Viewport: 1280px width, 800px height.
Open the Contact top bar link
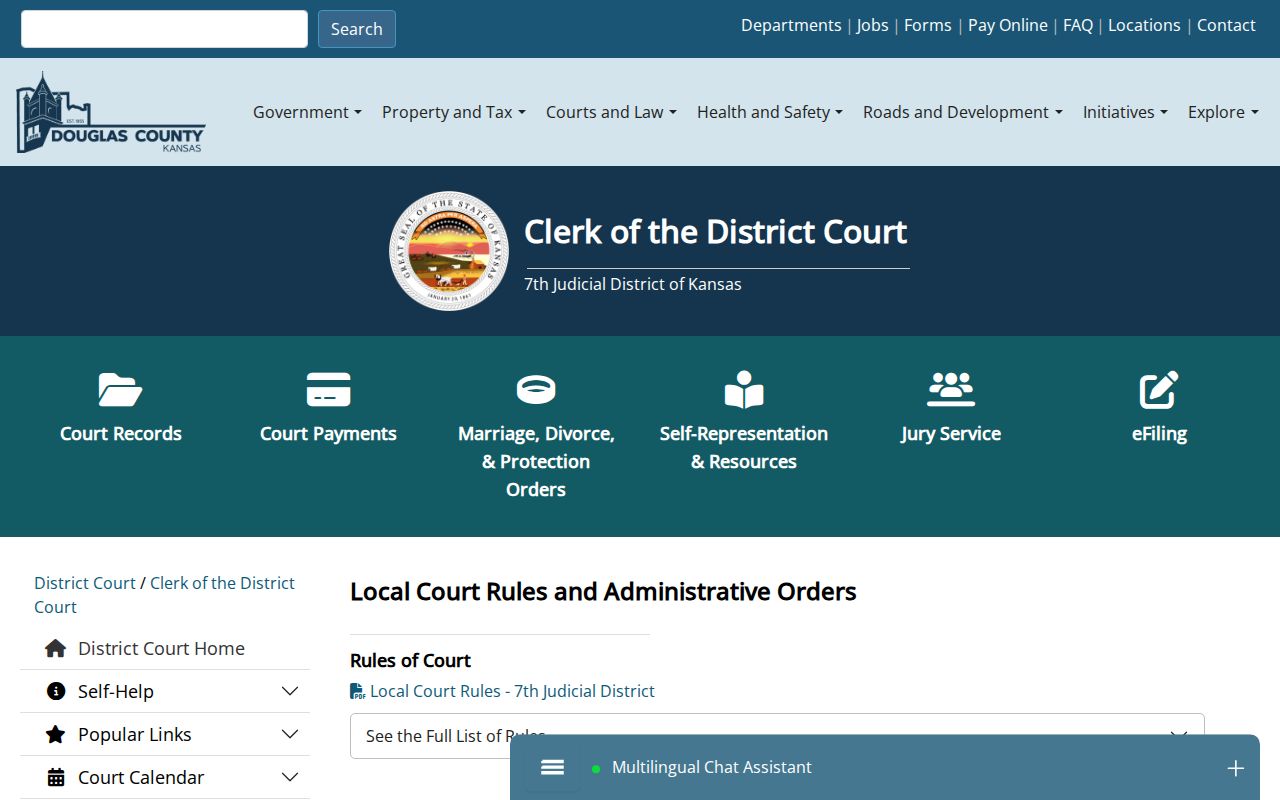point(1226,25)
